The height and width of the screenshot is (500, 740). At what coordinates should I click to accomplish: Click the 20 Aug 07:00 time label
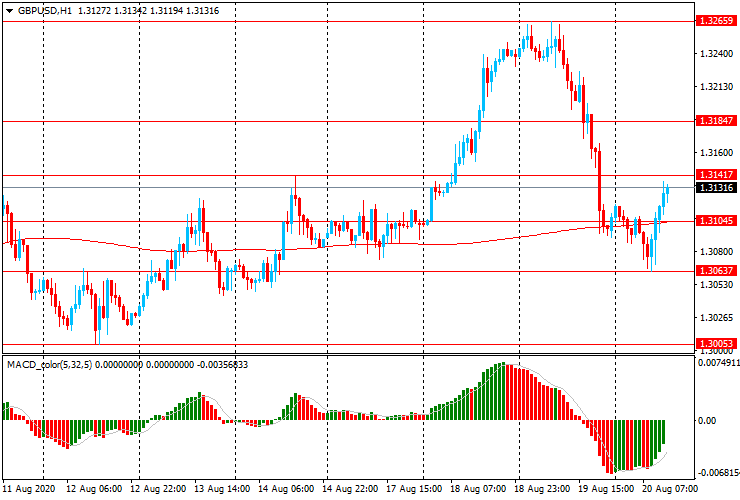click(x=670, y=488)
